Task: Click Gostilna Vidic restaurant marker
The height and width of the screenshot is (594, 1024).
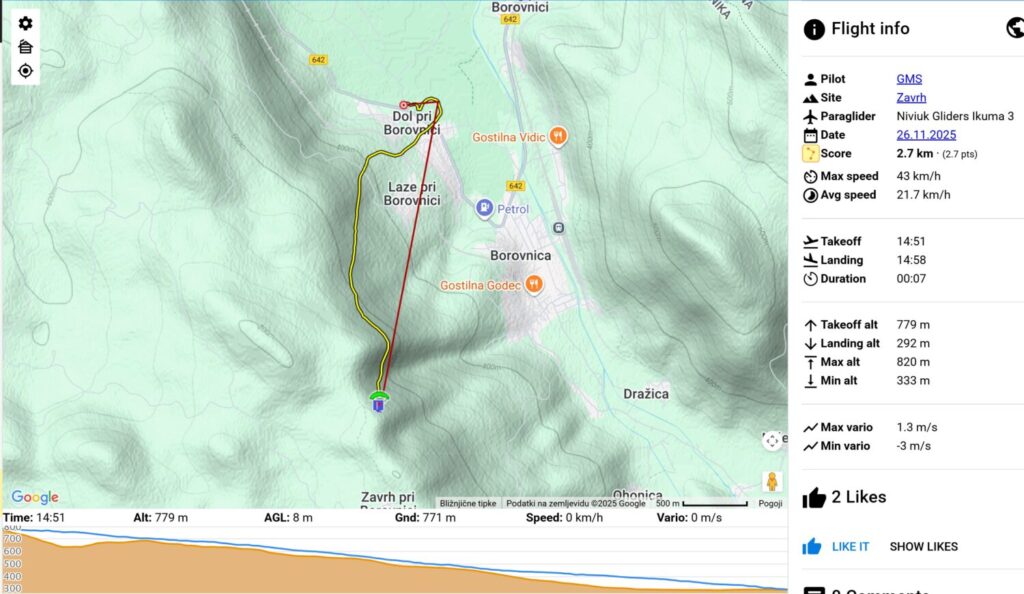Action: click(x=559, y=136)
